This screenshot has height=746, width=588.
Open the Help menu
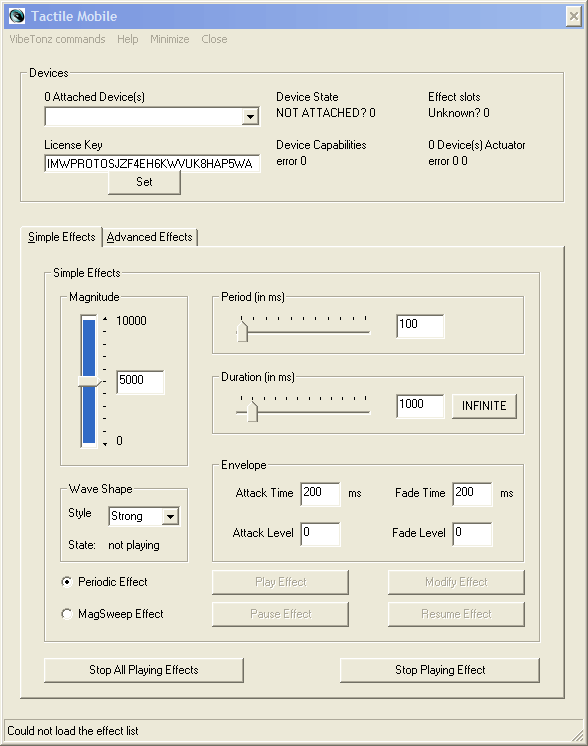[127, 39]
